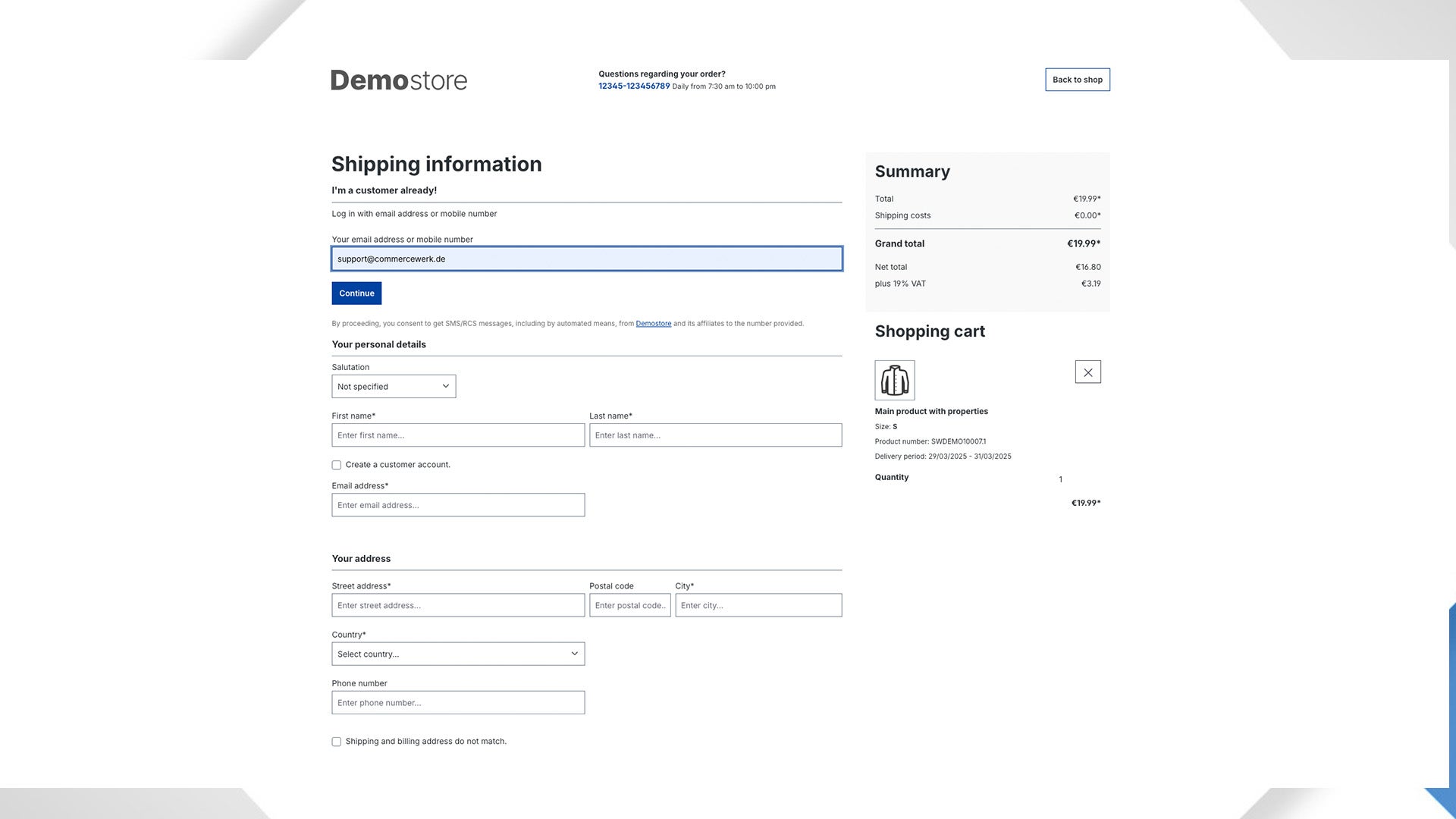Click the Net total value €16.80
Screen dimensions: 1456x819
pos(1088,268)
